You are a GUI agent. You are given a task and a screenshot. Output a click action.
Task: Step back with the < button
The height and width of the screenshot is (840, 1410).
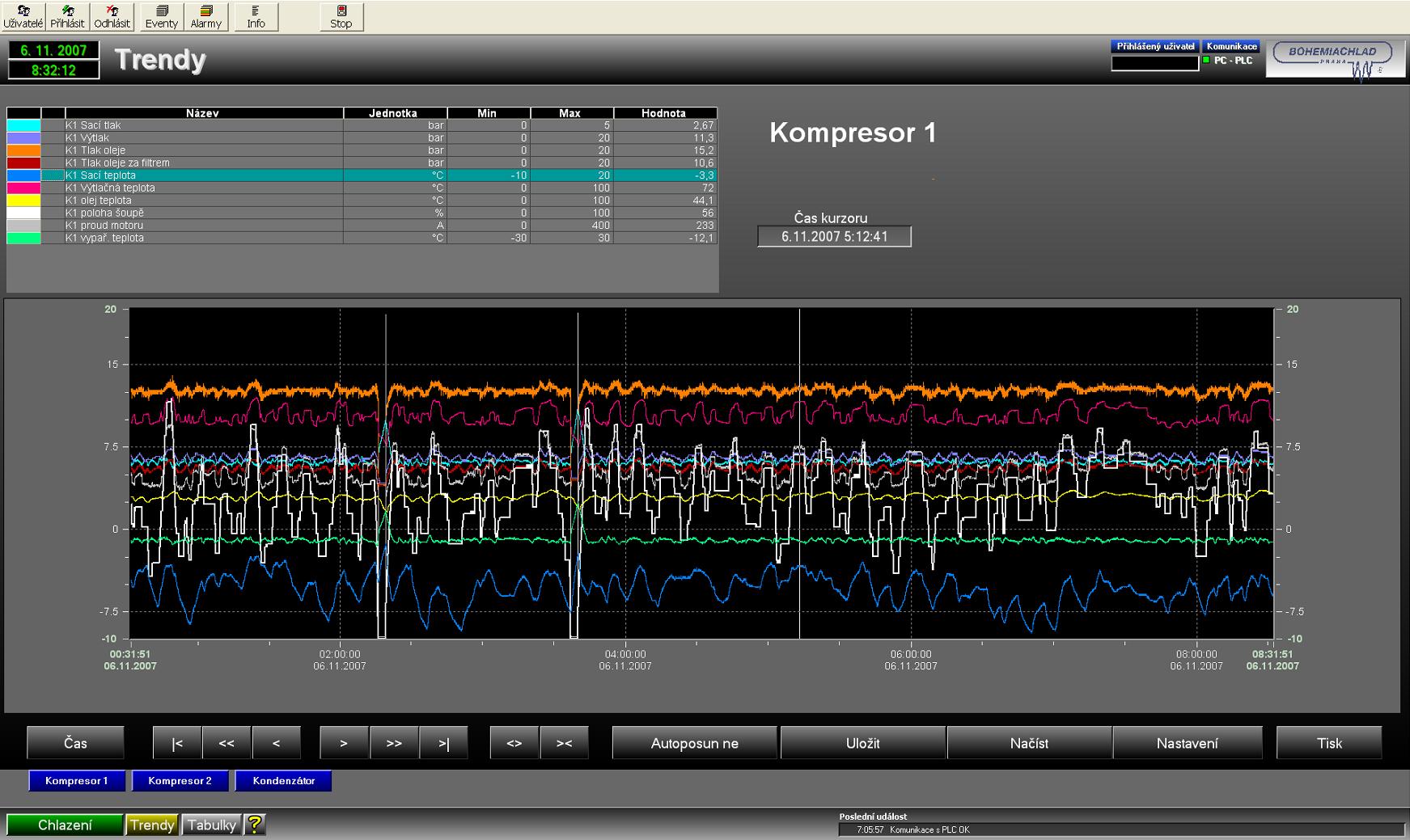point(276,743)
